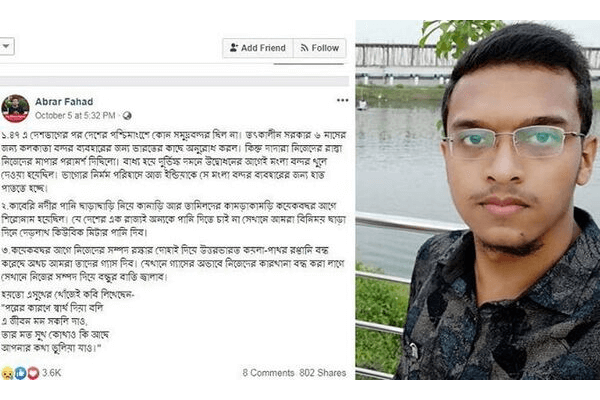
Task: Click the globe public privacy icon
Action: point(127,116)
